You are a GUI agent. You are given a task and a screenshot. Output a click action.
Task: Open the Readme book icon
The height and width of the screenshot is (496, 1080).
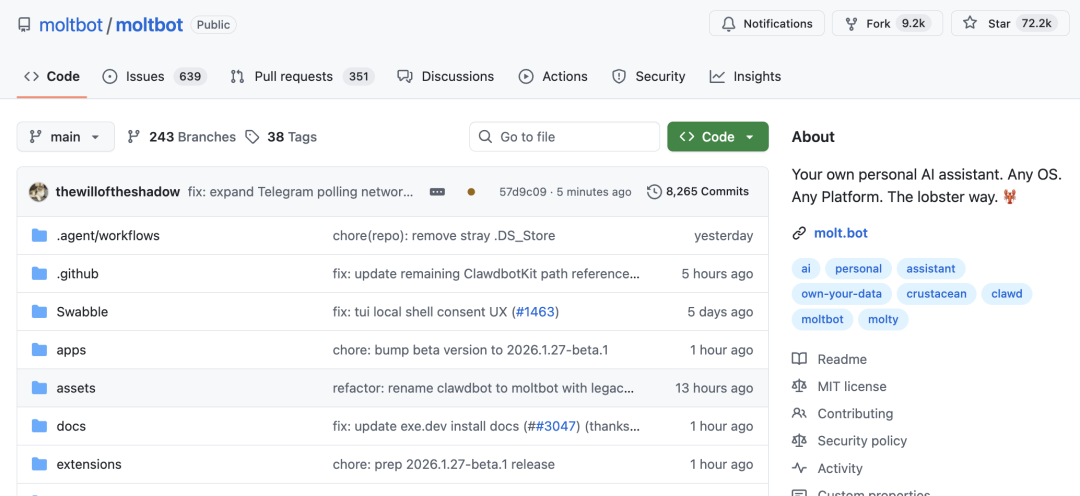click(799, 359)
